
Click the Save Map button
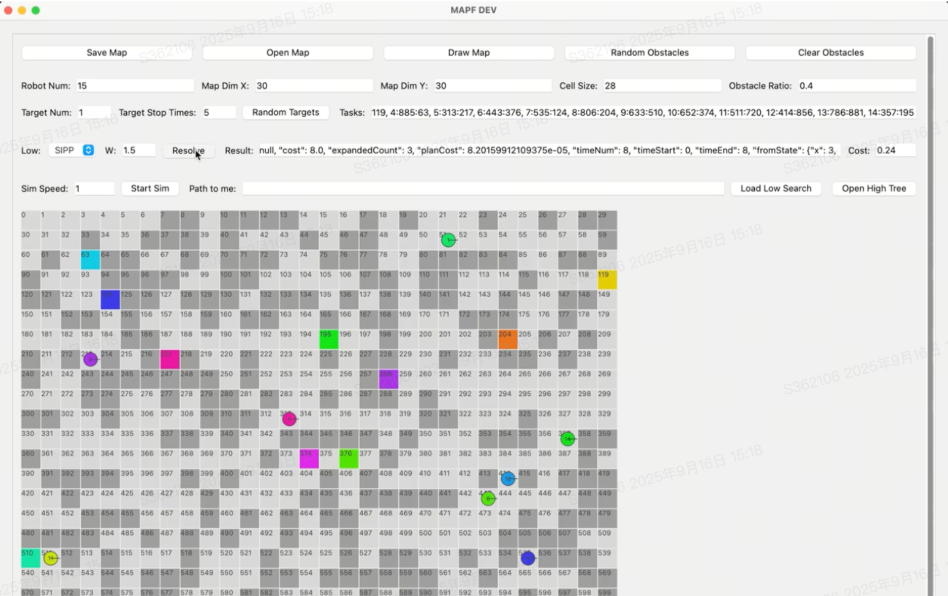click(107, 53)
